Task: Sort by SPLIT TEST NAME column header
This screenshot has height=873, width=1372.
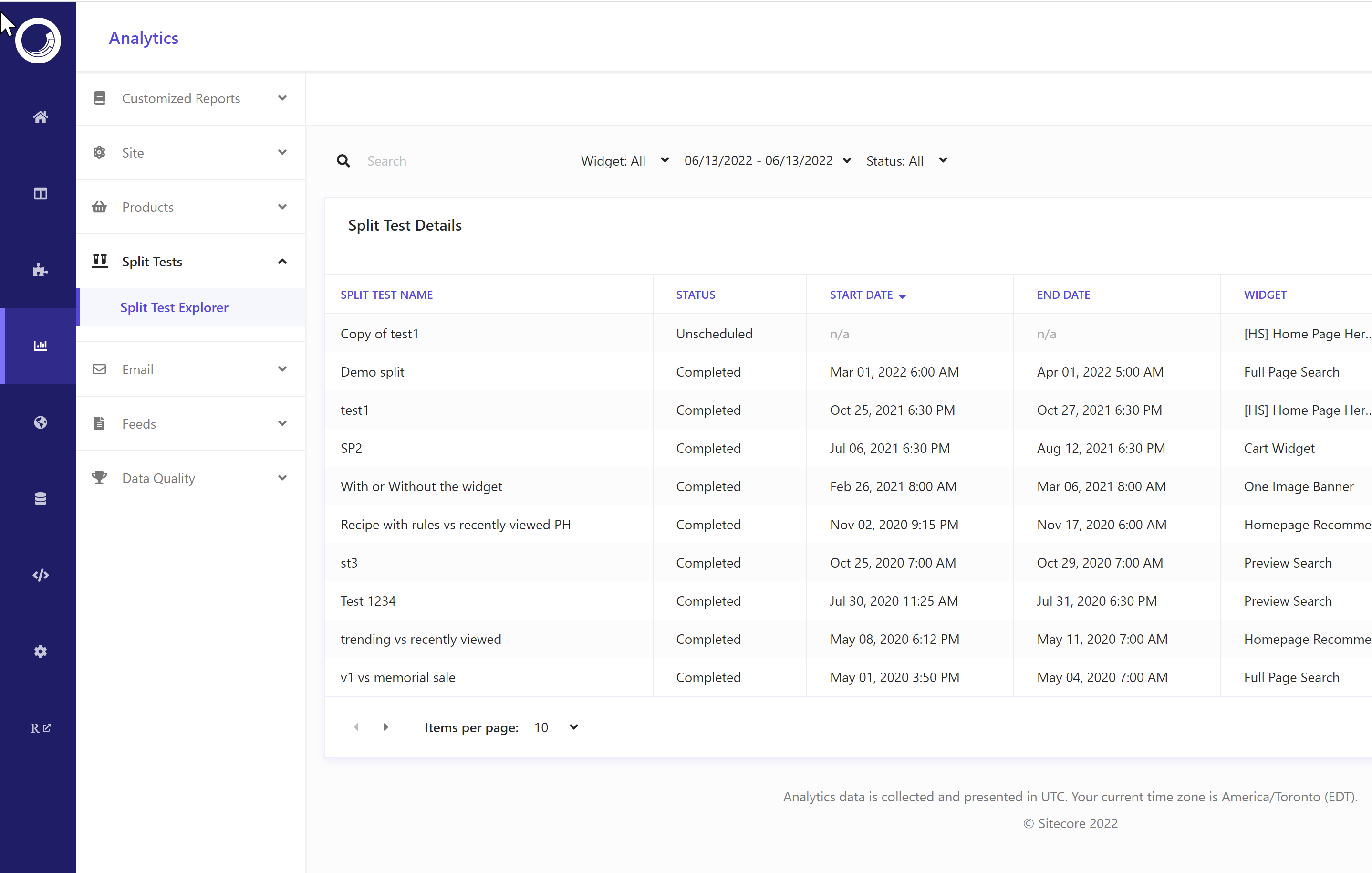Action: pos(387,295)
